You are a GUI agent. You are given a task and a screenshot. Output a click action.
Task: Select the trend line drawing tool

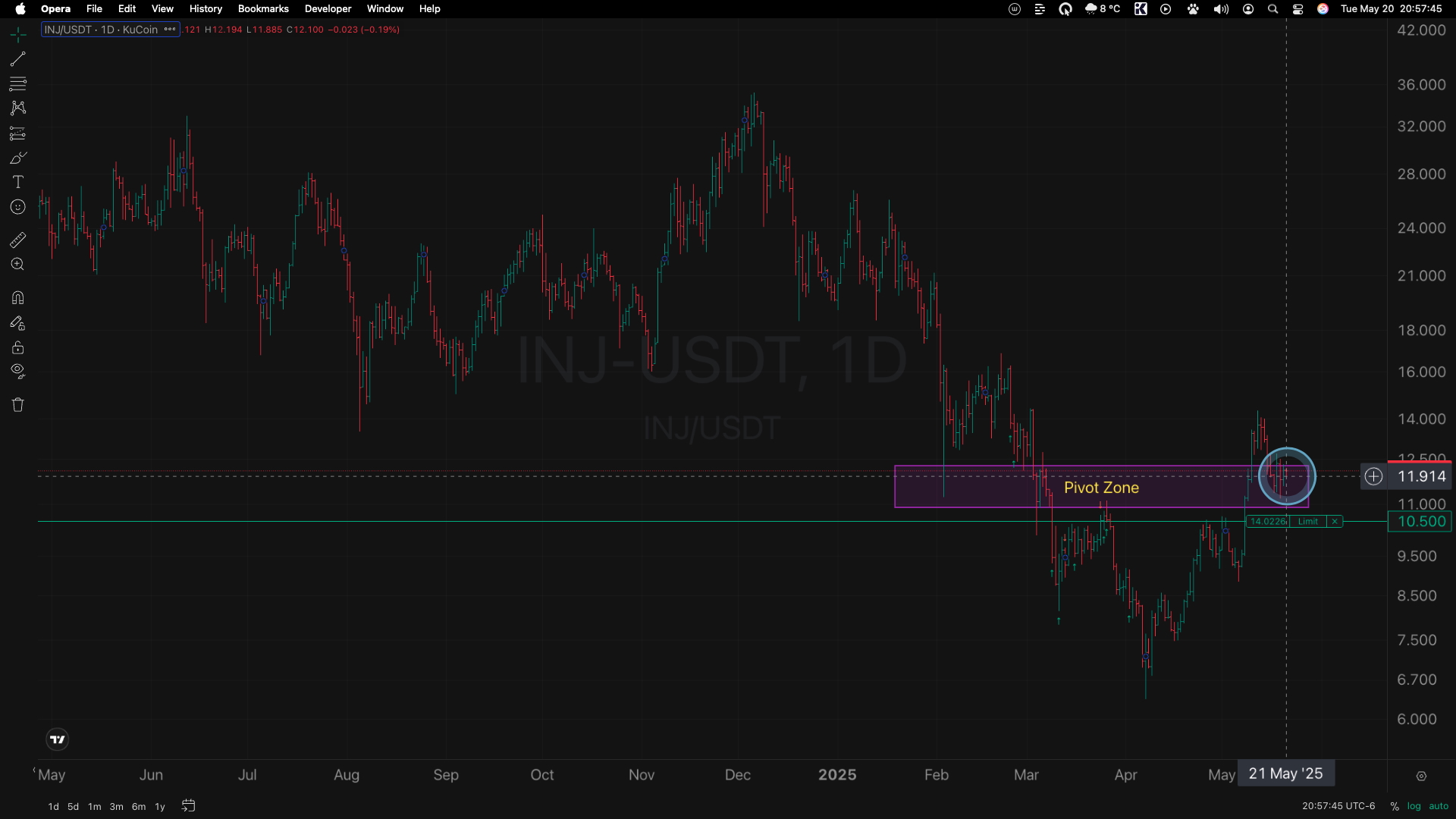[x=17, y=58]
